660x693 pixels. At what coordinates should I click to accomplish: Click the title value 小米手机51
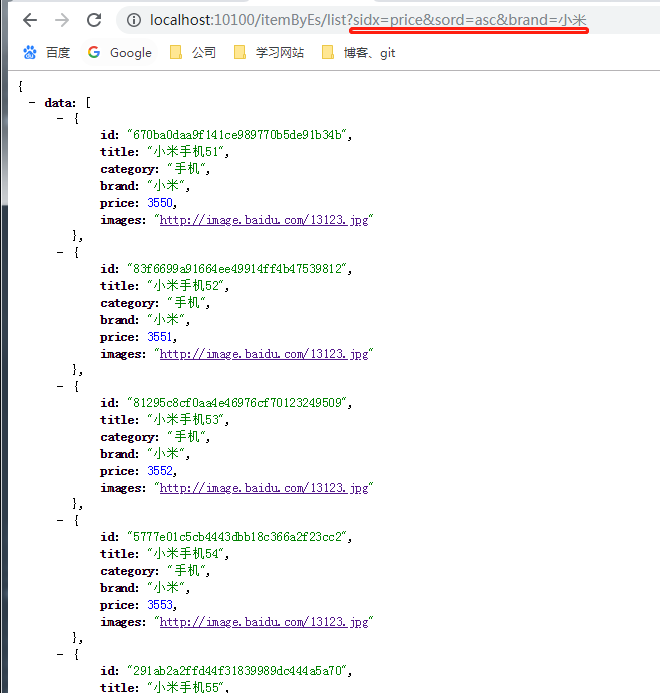point(186,152)
